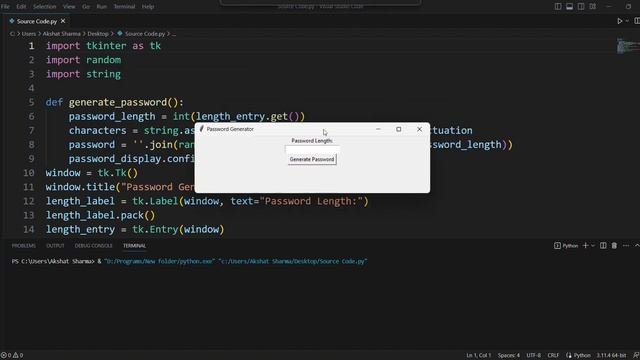Viewport: 640px width, 360px height.
Task: Open the File menu
Action: click(5, 7)
